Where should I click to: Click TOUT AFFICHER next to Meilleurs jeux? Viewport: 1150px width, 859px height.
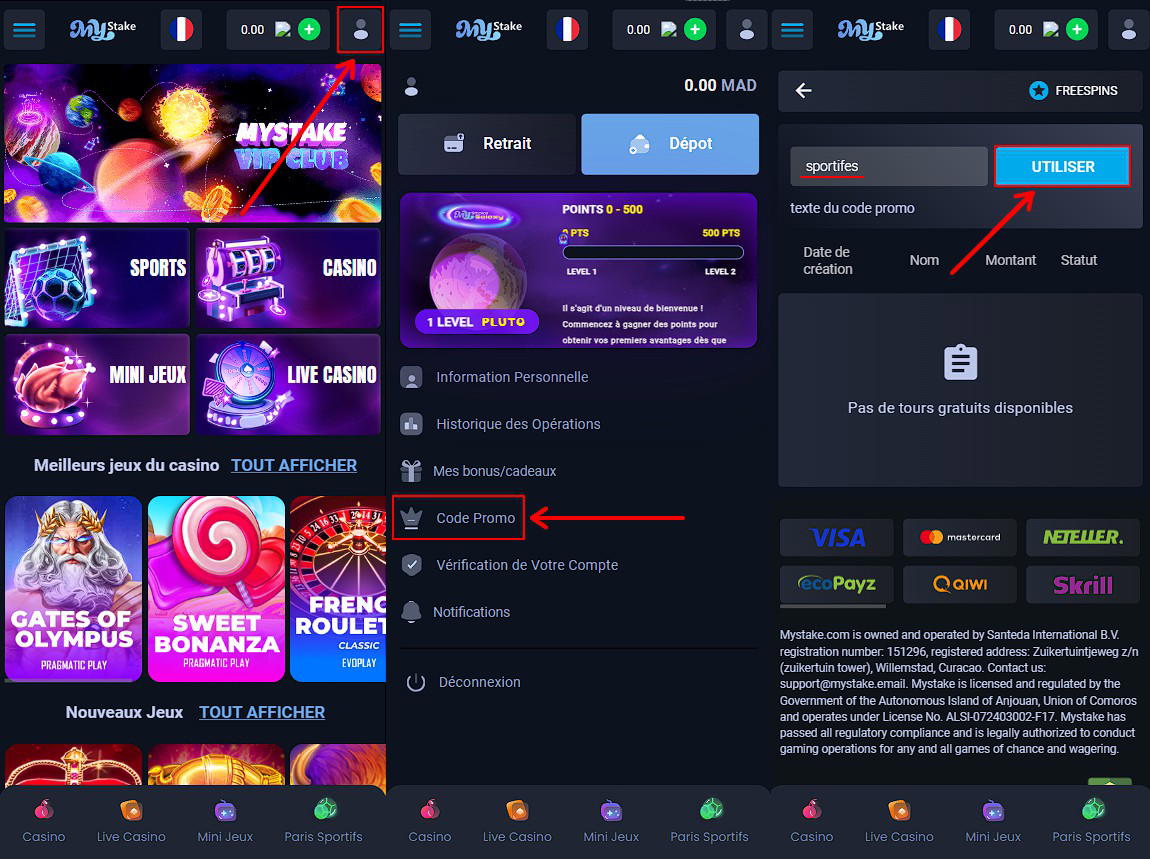(x=294, y=465)
